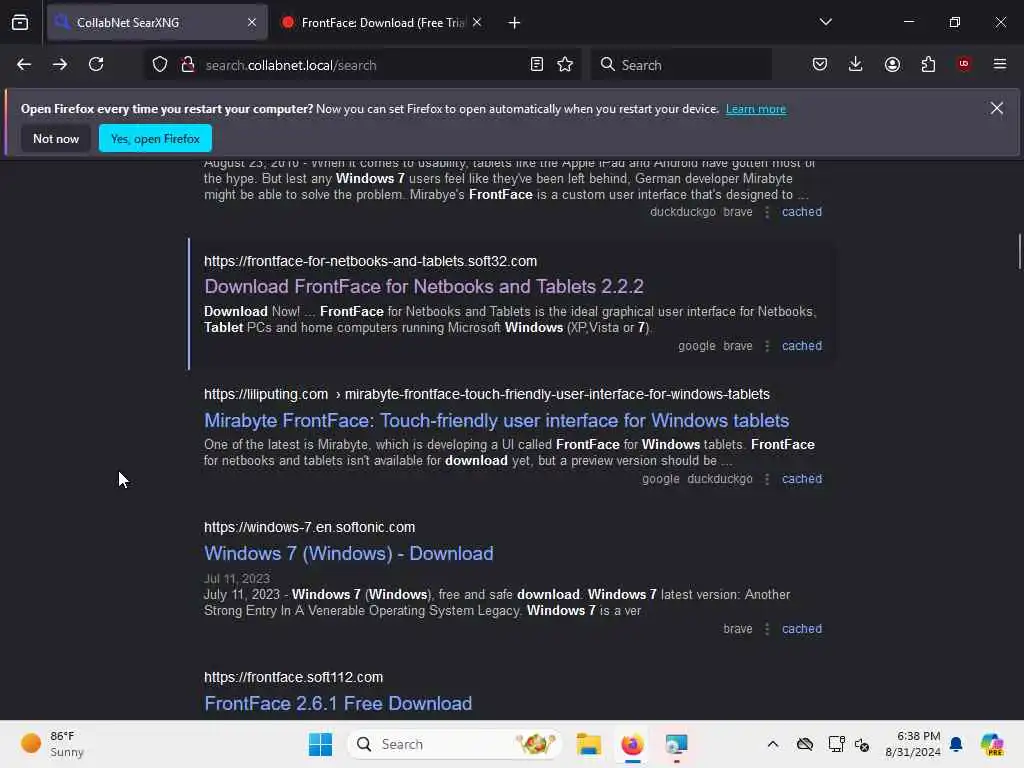
Task: Click the taskbar Search box
Action: coord(455,744)
